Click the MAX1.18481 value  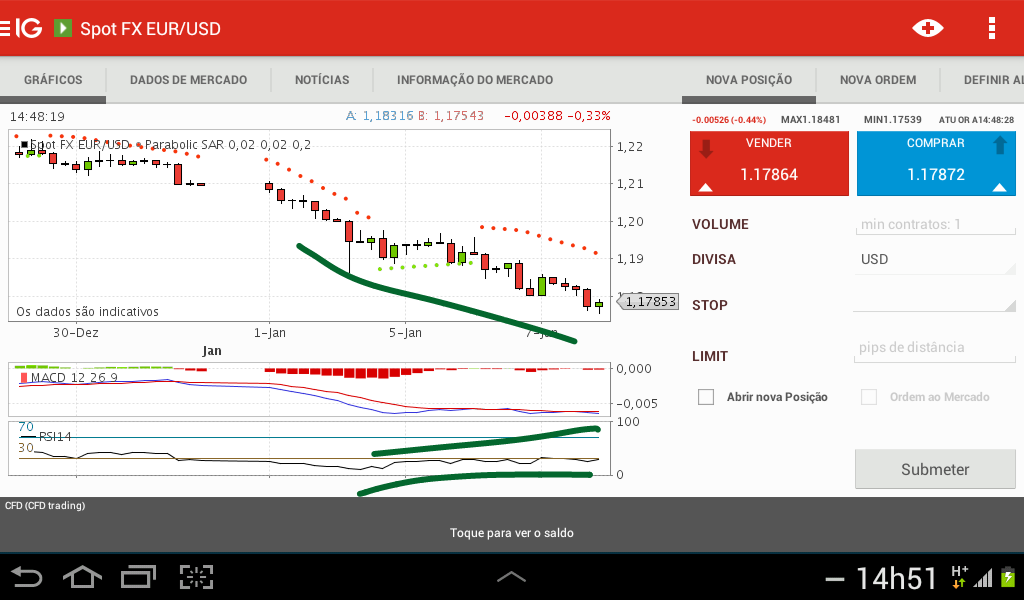pos(810,119)
